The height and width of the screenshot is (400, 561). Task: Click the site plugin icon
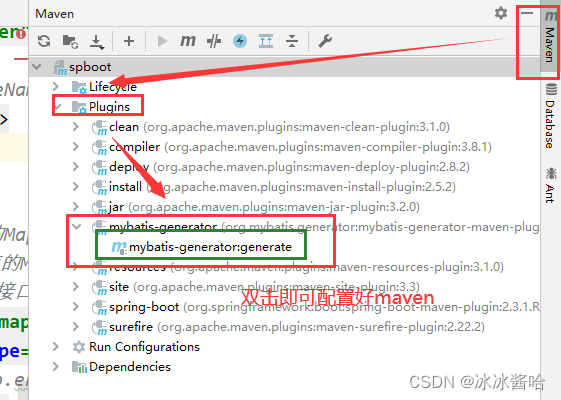point(99,288)
